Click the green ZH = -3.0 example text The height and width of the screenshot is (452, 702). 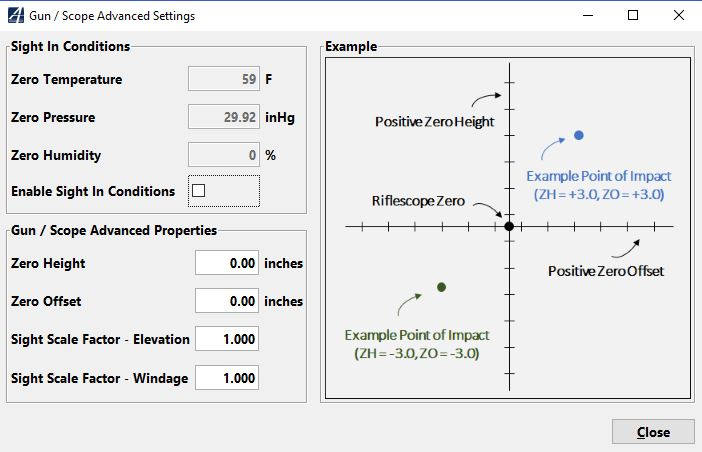[x=416, y=353]
